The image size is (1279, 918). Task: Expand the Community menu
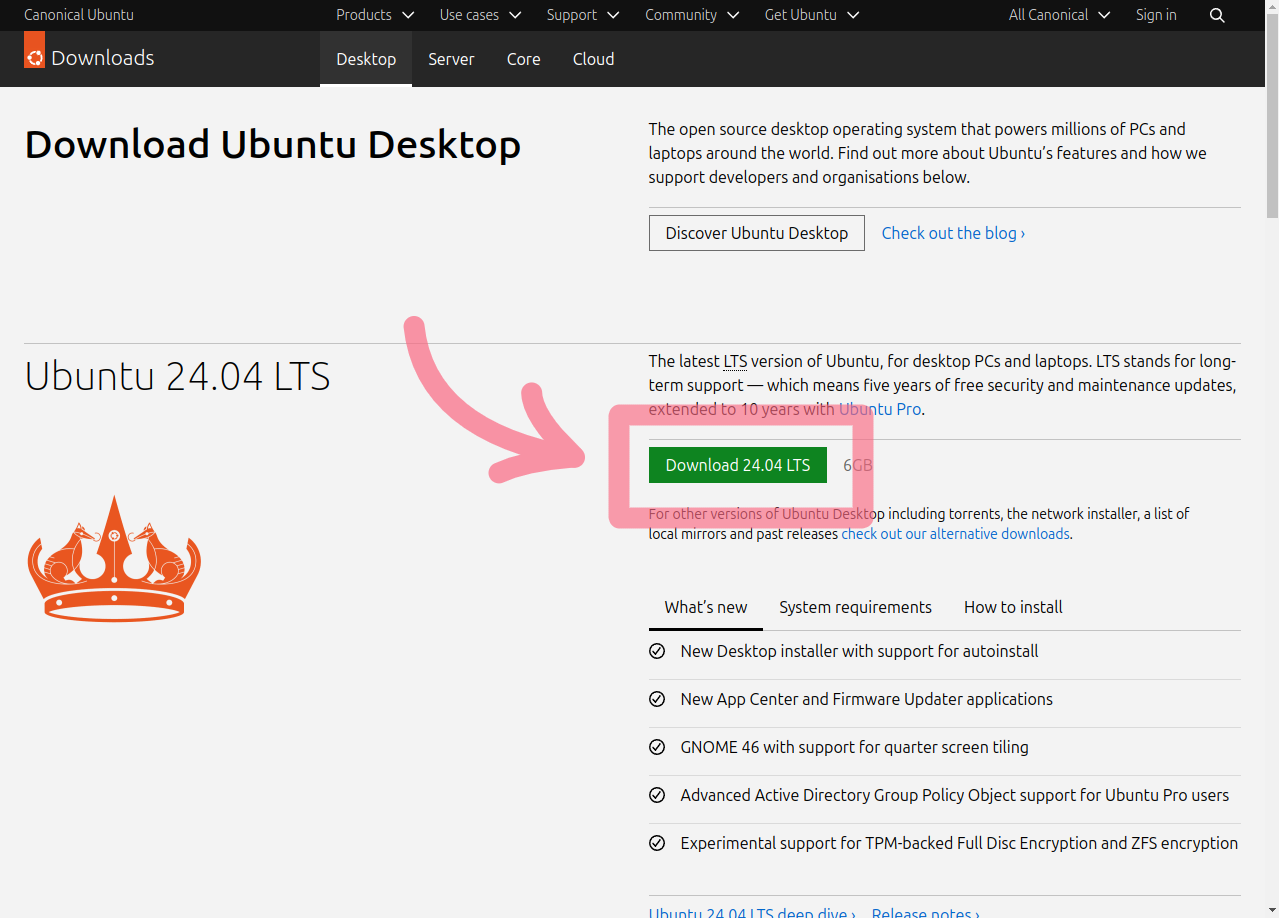click(x=692, y=15)
